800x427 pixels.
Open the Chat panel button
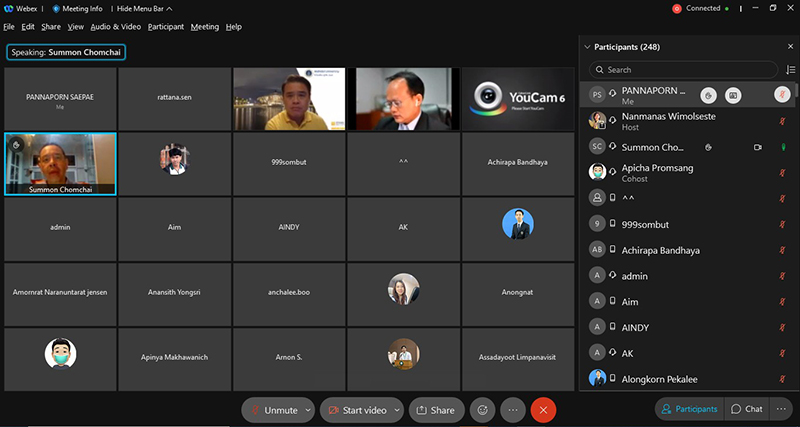pos(747,409)
